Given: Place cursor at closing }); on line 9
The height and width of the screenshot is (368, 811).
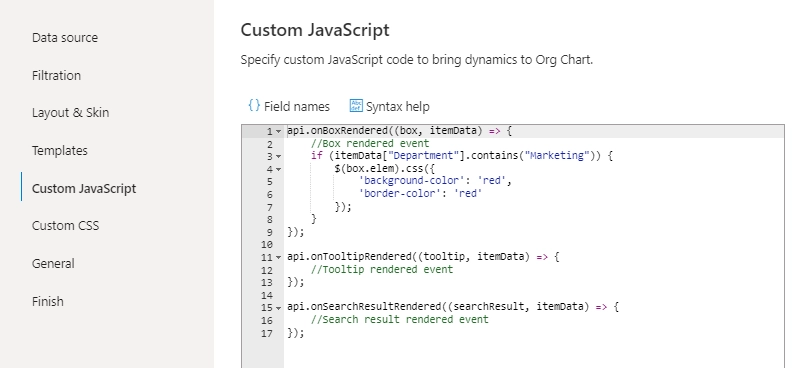Looking at the screenshot, I should [296, 231].
